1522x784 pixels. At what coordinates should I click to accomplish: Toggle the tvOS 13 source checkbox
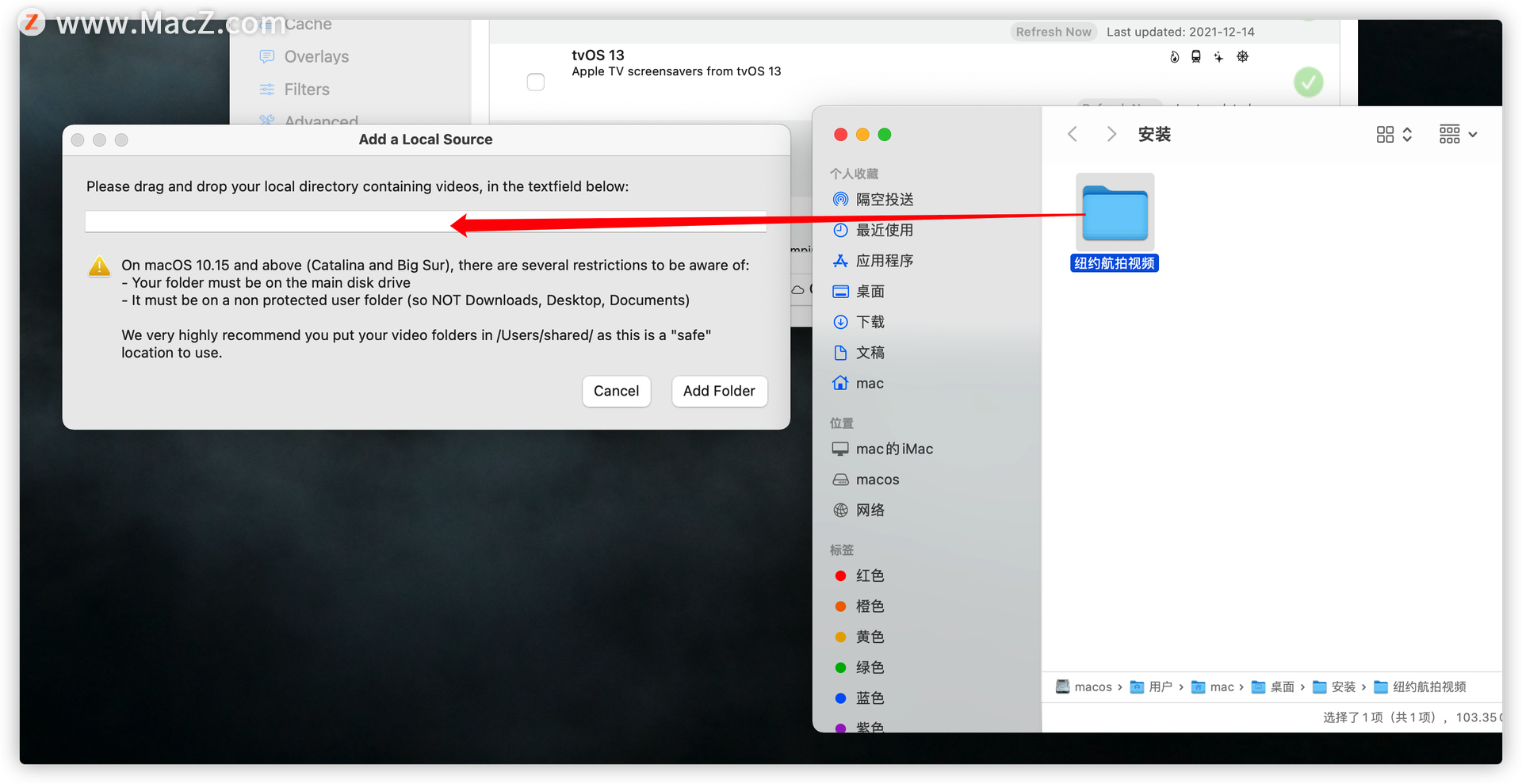pos(536,82)
